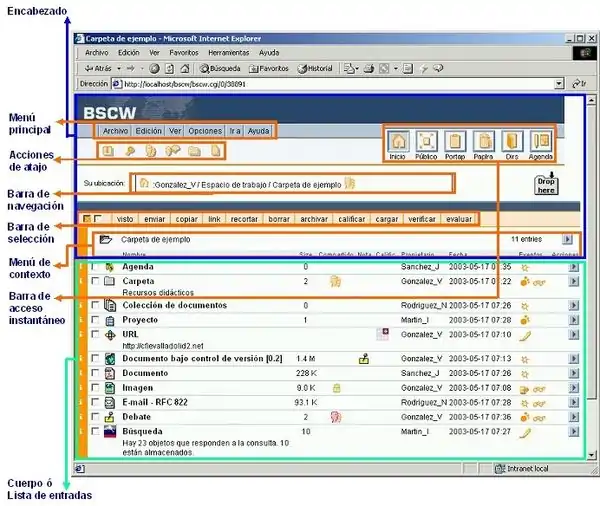Open the Agenda calendar icon
600x506 pixels.
[541, 140]
